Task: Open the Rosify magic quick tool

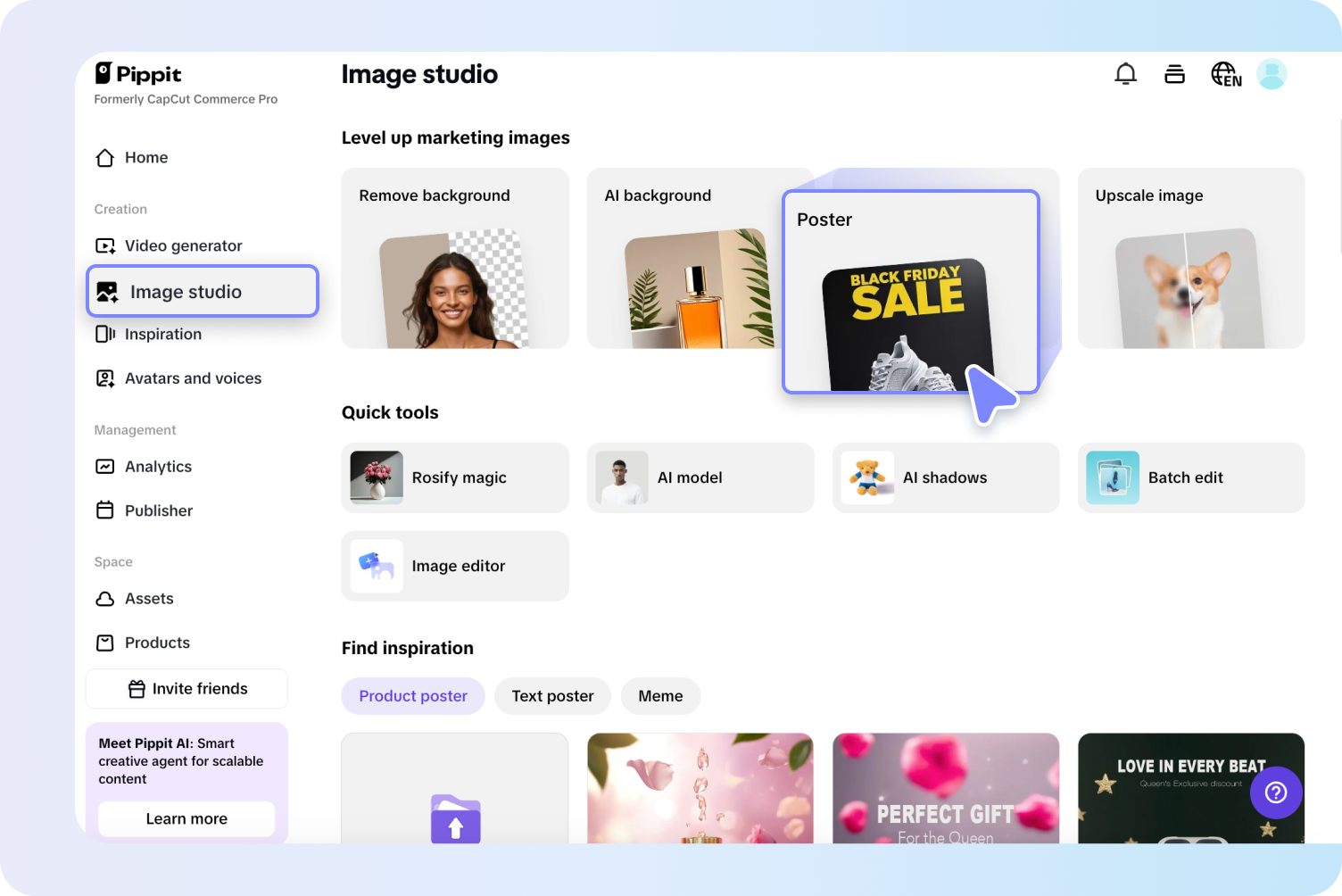Action: pyautogui.click(x=455, y=477)
